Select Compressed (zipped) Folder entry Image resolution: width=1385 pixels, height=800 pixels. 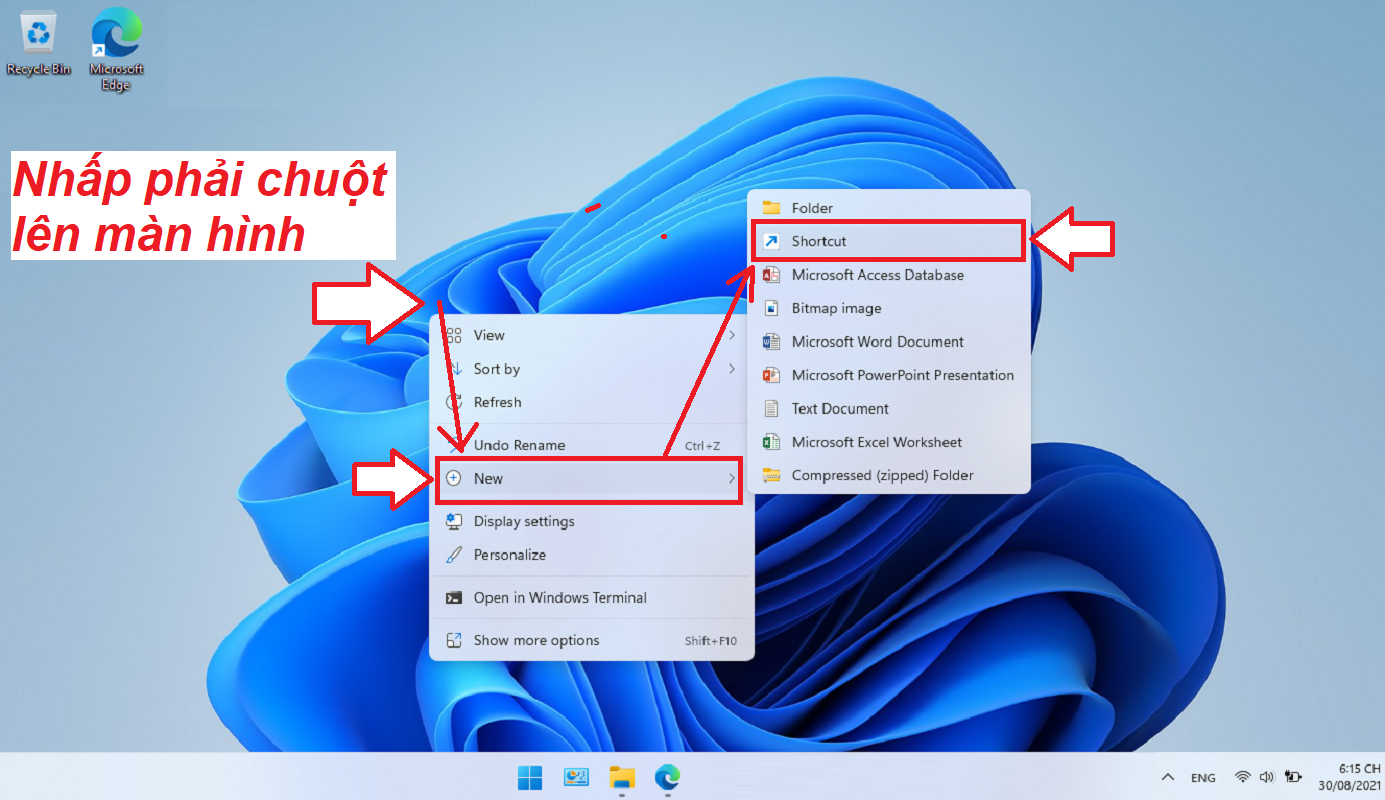(889, 475)
